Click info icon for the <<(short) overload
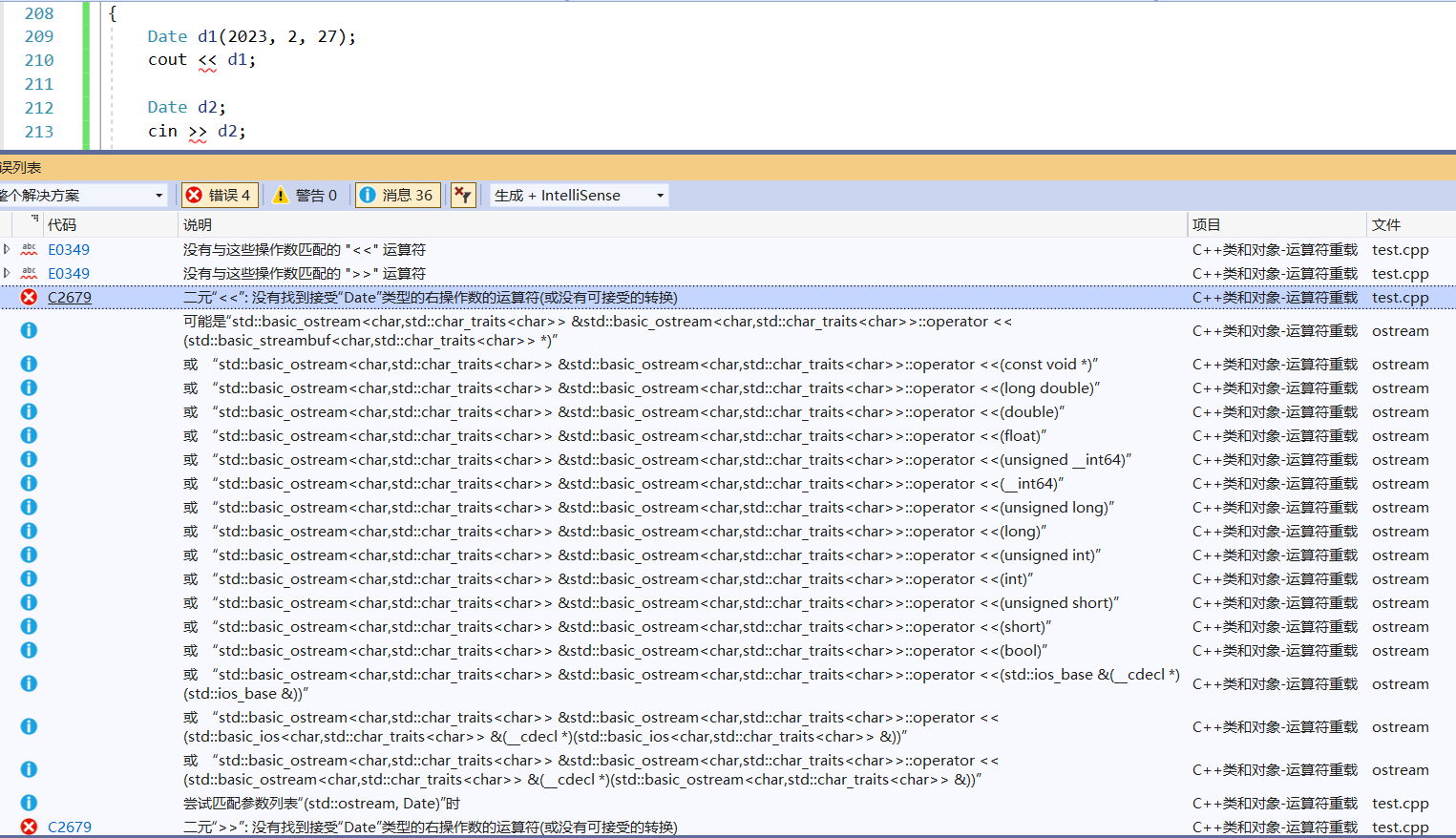This screenshot has width=1456, height=838. (x=30, y=626)
